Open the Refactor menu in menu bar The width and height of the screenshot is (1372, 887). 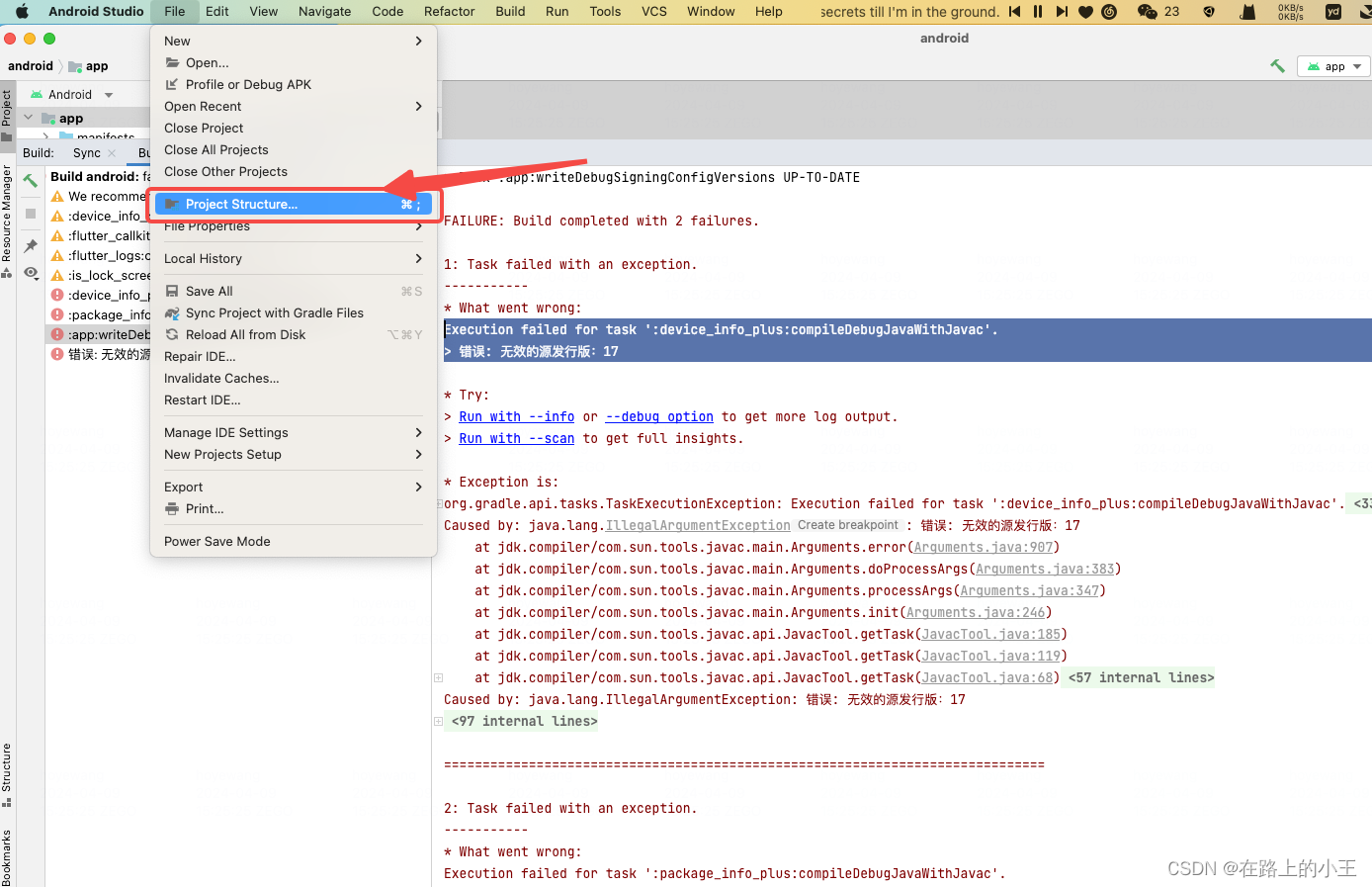pyautogui.click(x=449, y=12)
